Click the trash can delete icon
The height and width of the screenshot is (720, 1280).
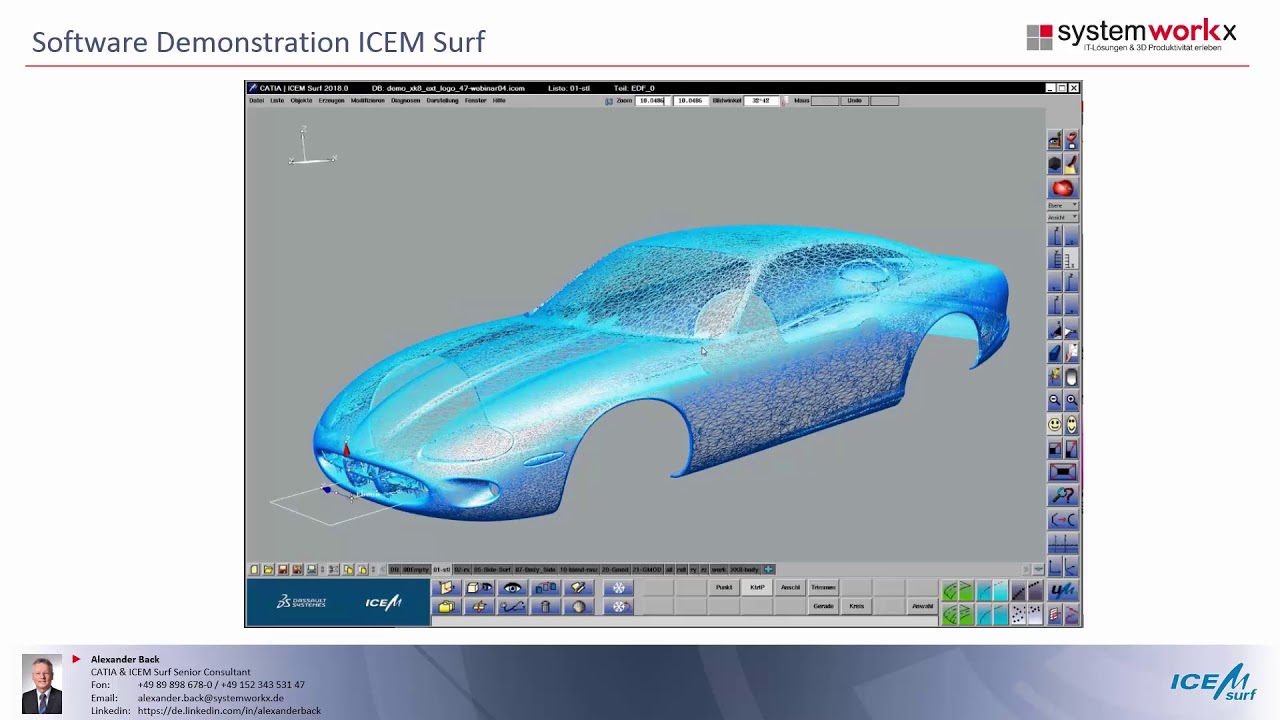click(545, 607)
